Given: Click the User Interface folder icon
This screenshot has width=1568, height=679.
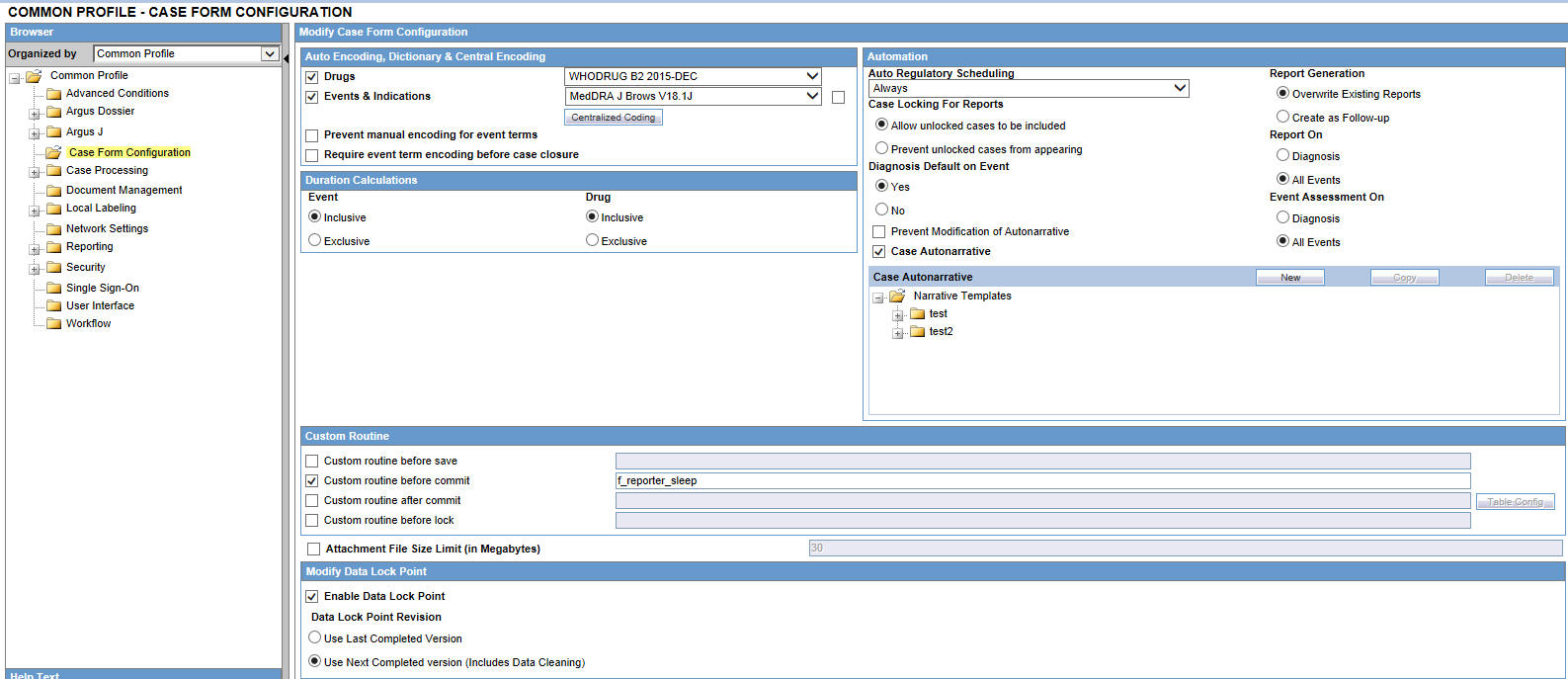Looking at the screenshot, I should click(54, 306).
